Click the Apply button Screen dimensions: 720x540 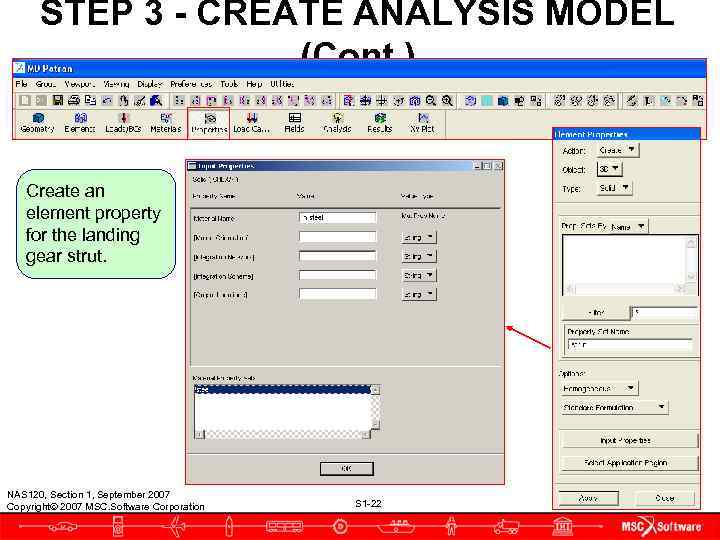click(588, 498)
